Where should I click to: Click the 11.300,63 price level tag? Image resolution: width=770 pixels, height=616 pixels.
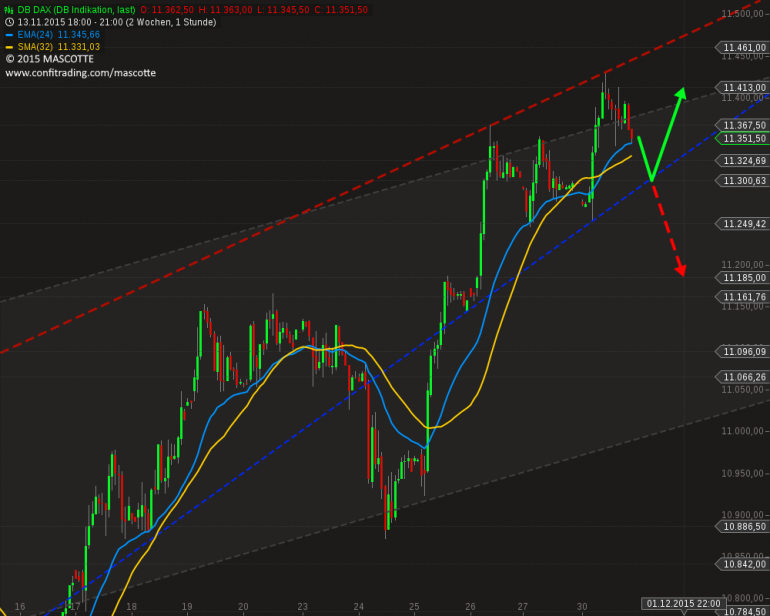coord(742,181)
